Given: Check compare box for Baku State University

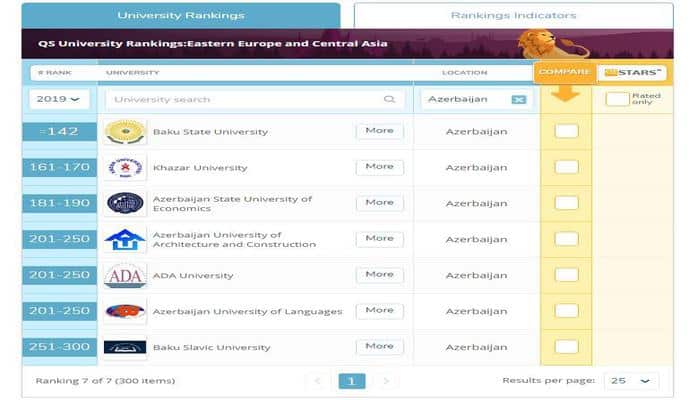Looking at the screenshot, I should point(566,131).
